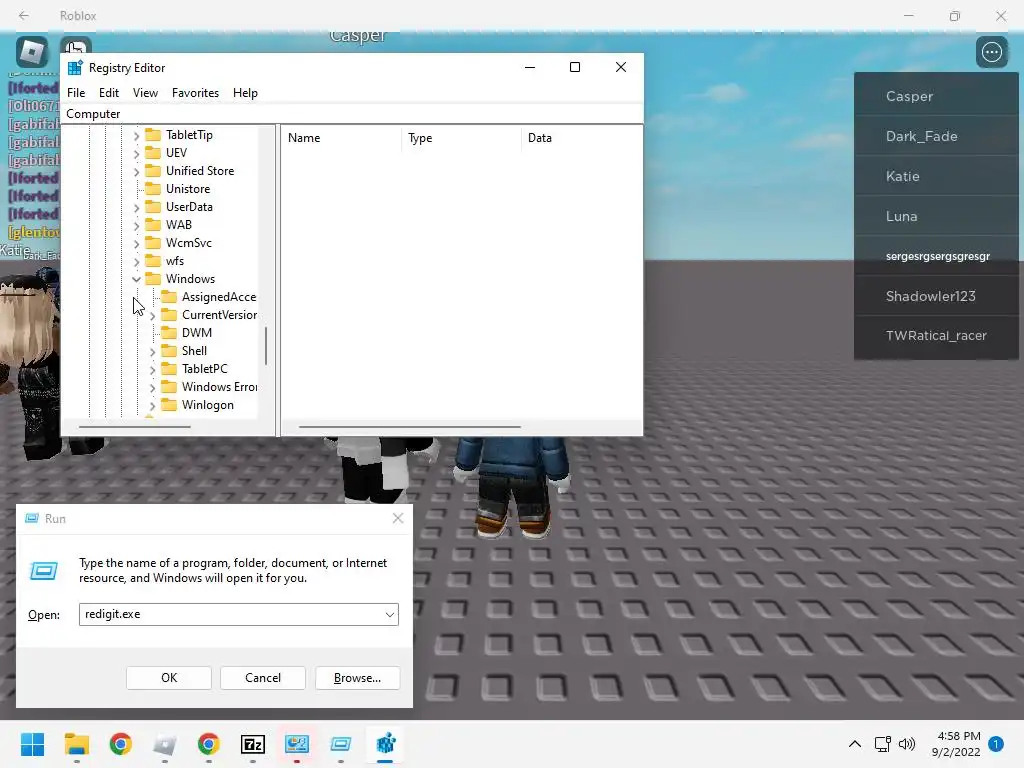Expand the UEV registry key

coord(136,153)
